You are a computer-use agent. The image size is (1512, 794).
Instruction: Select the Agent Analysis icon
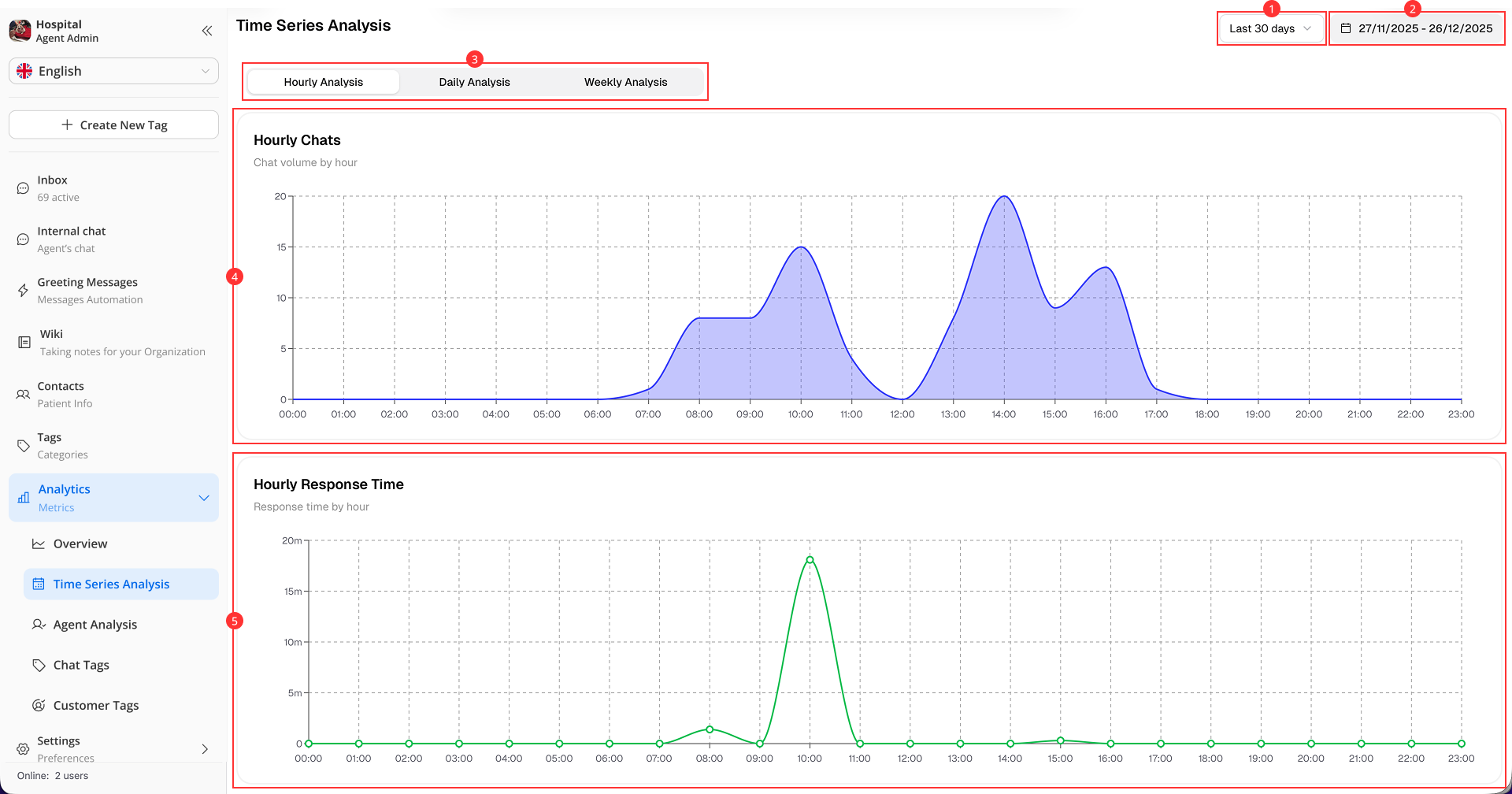38,624
